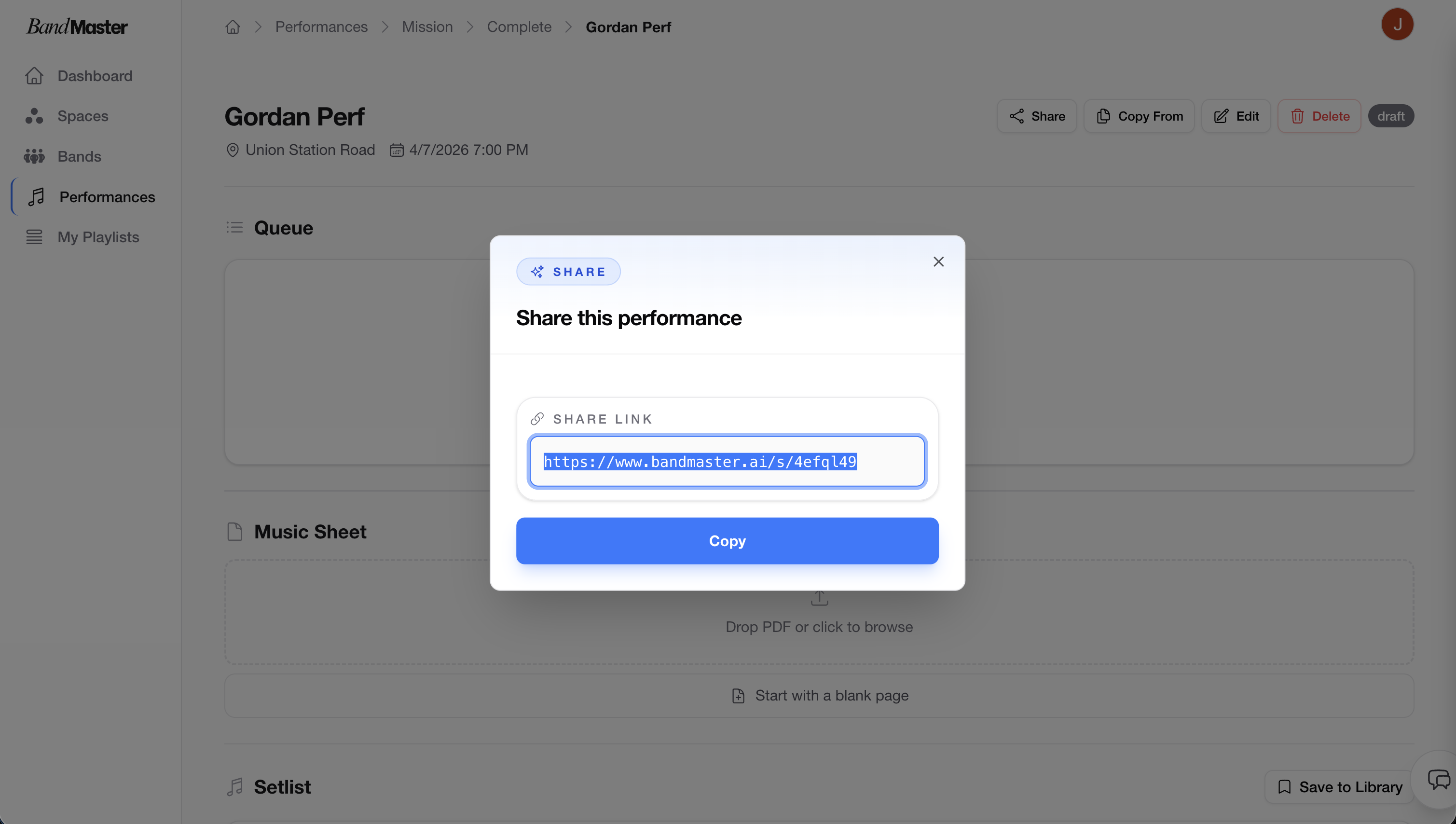Click the Copy From button
1456x824 pixels.
[x=1139, y=116]
